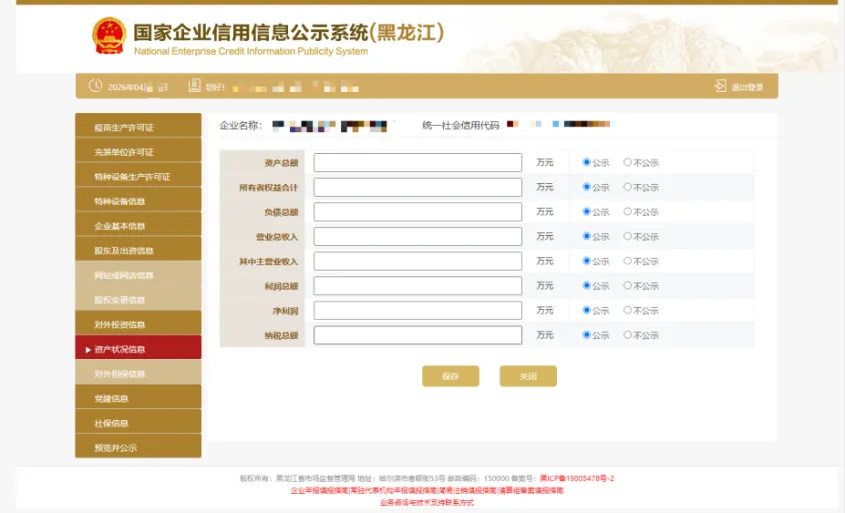Focus the 资产总额 input field
Image resolution: width=845 pixels, height=513 pixels.
pos(418,162)
